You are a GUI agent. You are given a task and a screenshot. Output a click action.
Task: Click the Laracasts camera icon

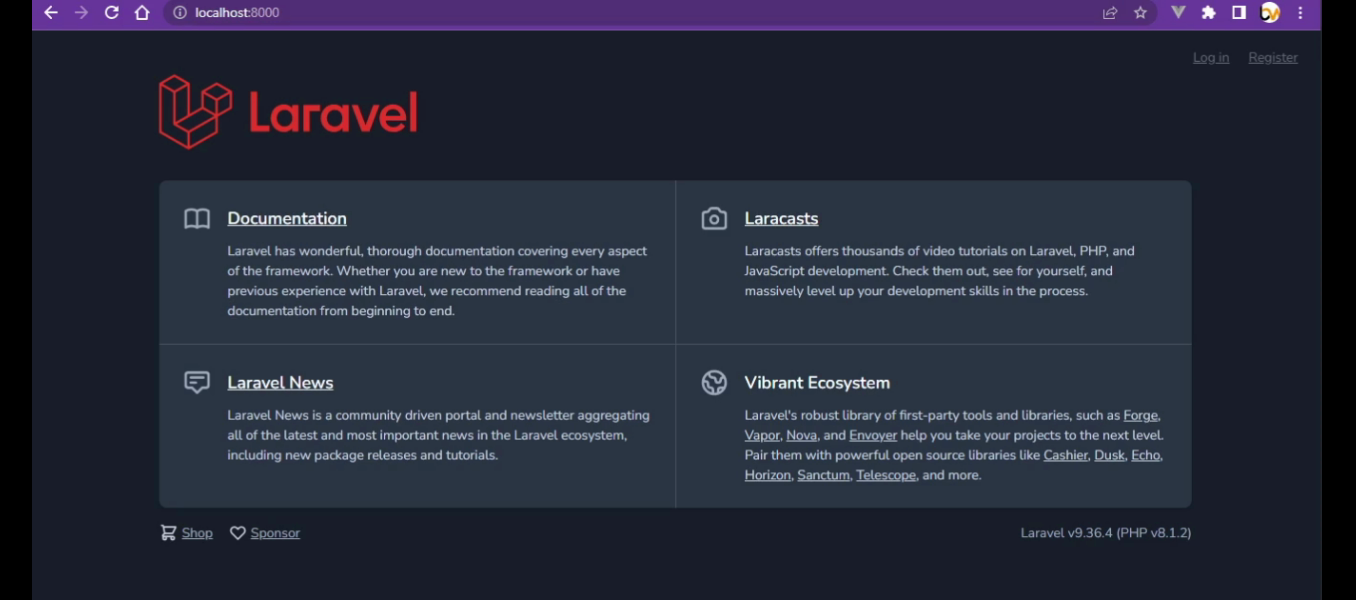coord(714,219)
